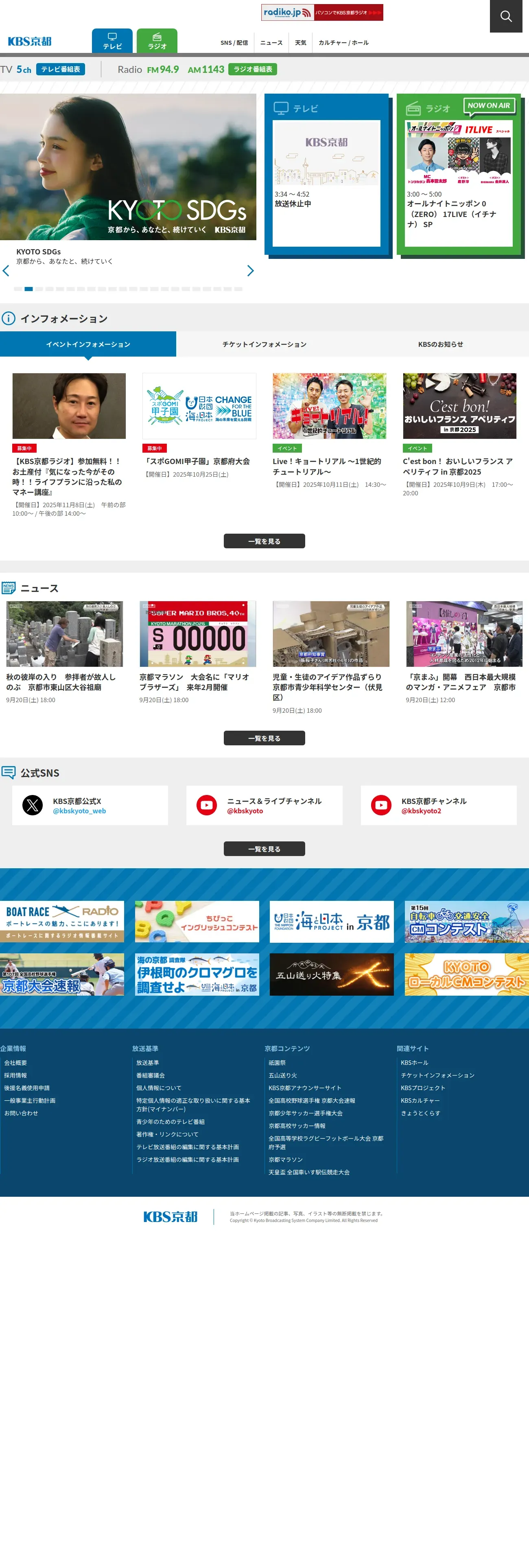The image size is (529, 1568).
Task: Open 五山送り火特集 banner
Action: click(x=332, y=975)
